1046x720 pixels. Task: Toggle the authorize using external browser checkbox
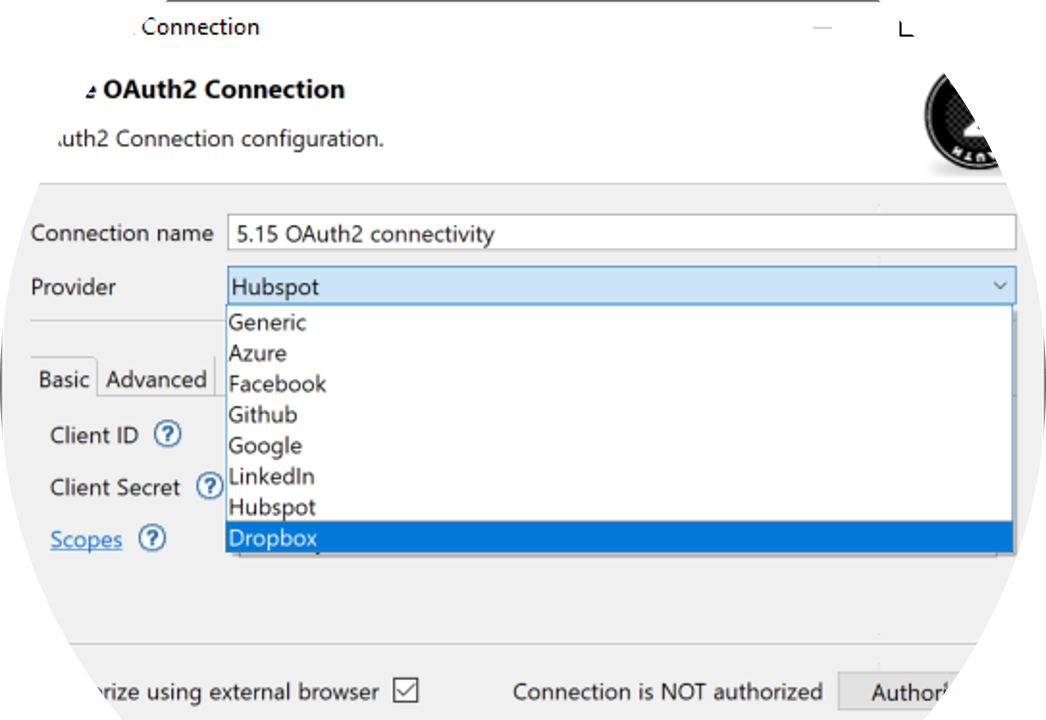(405, 691)
